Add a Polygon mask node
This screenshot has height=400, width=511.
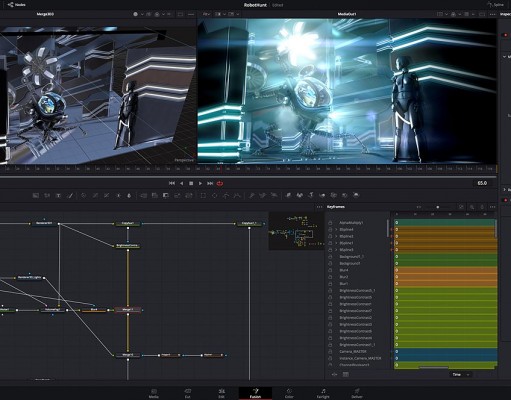pyautogui.click(x=226, y=195)
